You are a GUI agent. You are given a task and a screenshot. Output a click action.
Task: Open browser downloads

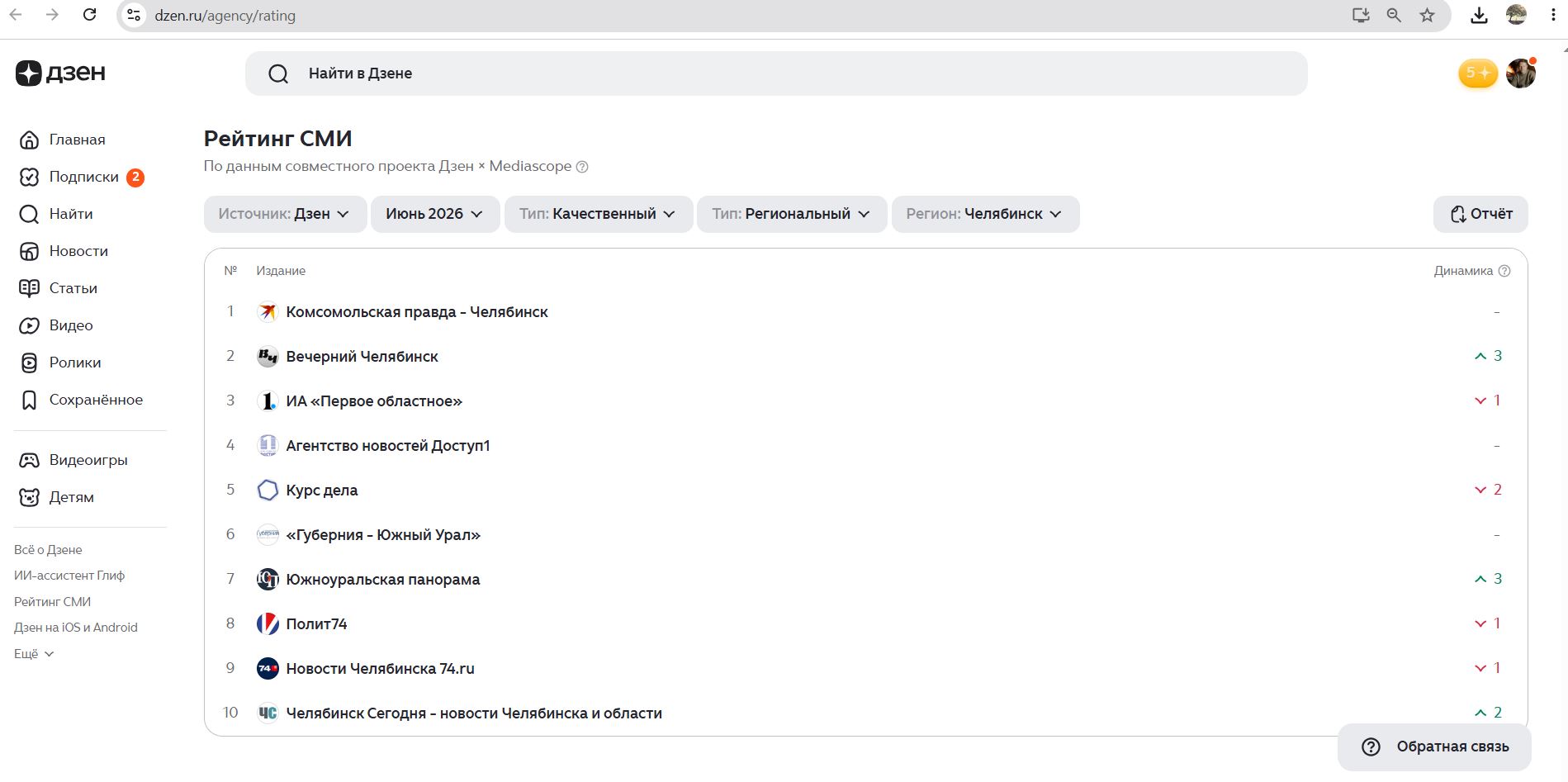1479,15
